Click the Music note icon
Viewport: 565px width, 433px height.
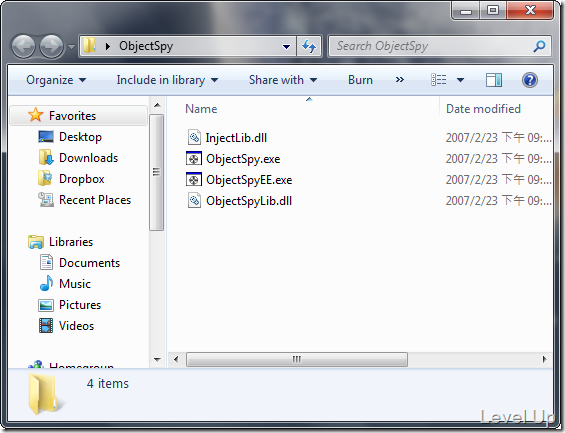(46, 283)
